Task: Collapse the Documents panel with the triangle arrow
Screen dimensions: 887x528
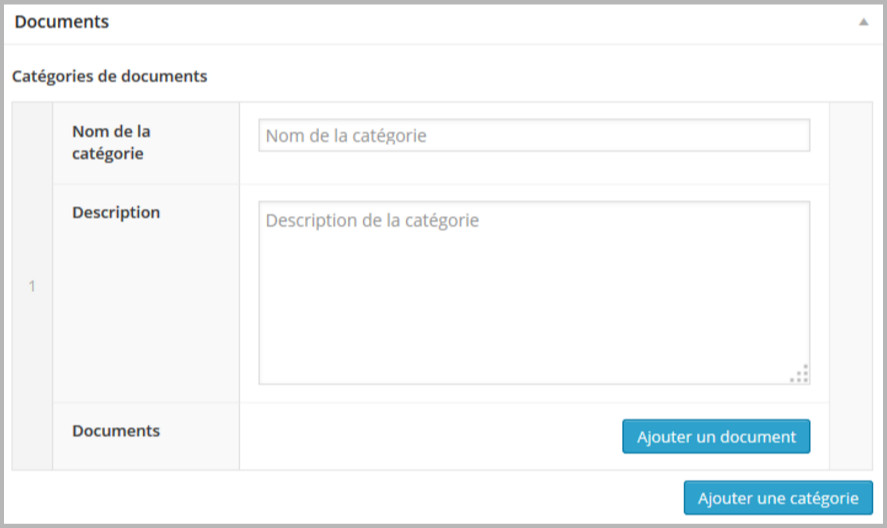Action: tap(863, 22)
